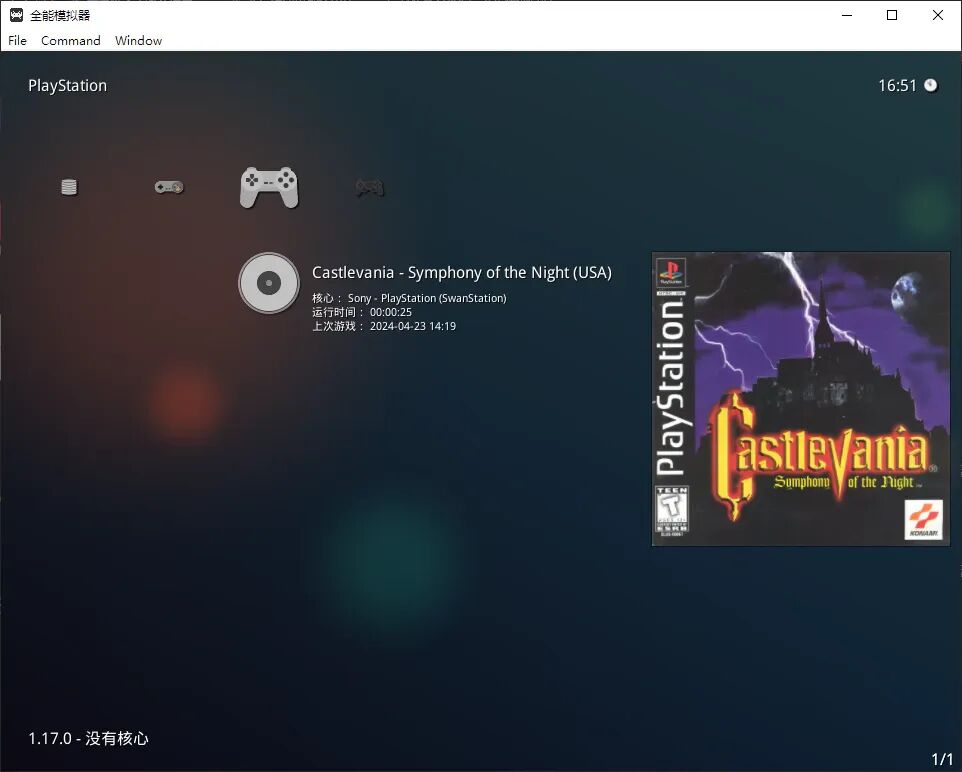Click the PlayStation heading text
The image size is (962, 772).
click(x=67, y=85)
